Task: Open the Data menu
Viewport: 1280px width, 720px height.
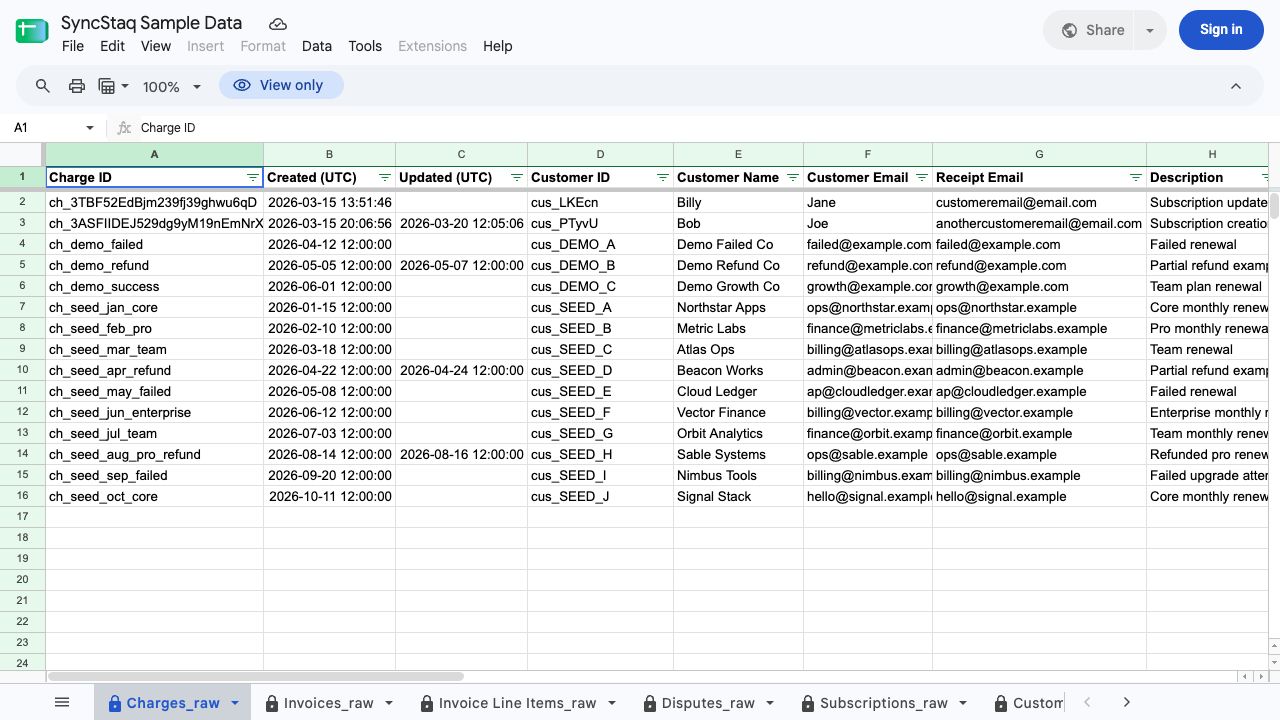Action: pyautogui.click(x=317, y=46)
